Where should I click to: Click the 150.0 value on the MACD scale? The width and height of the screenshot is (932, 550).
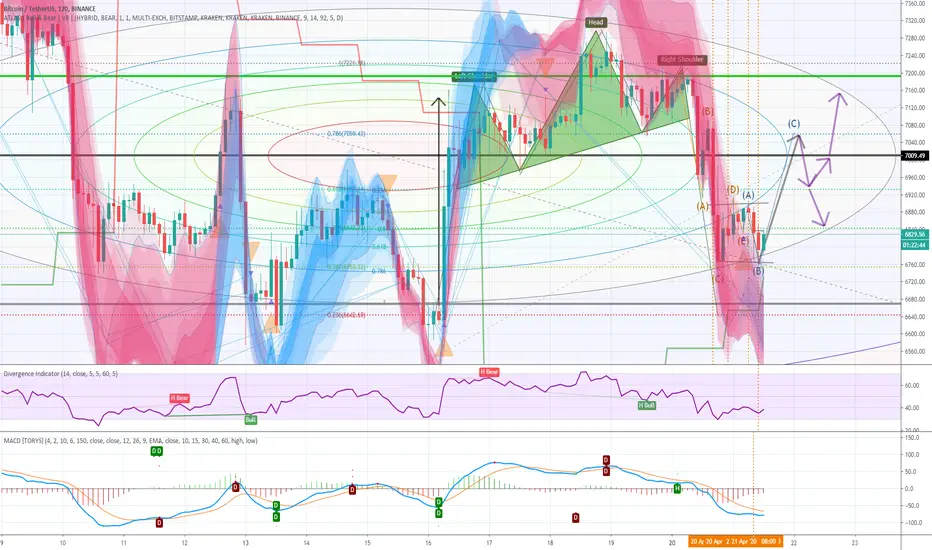912,438
